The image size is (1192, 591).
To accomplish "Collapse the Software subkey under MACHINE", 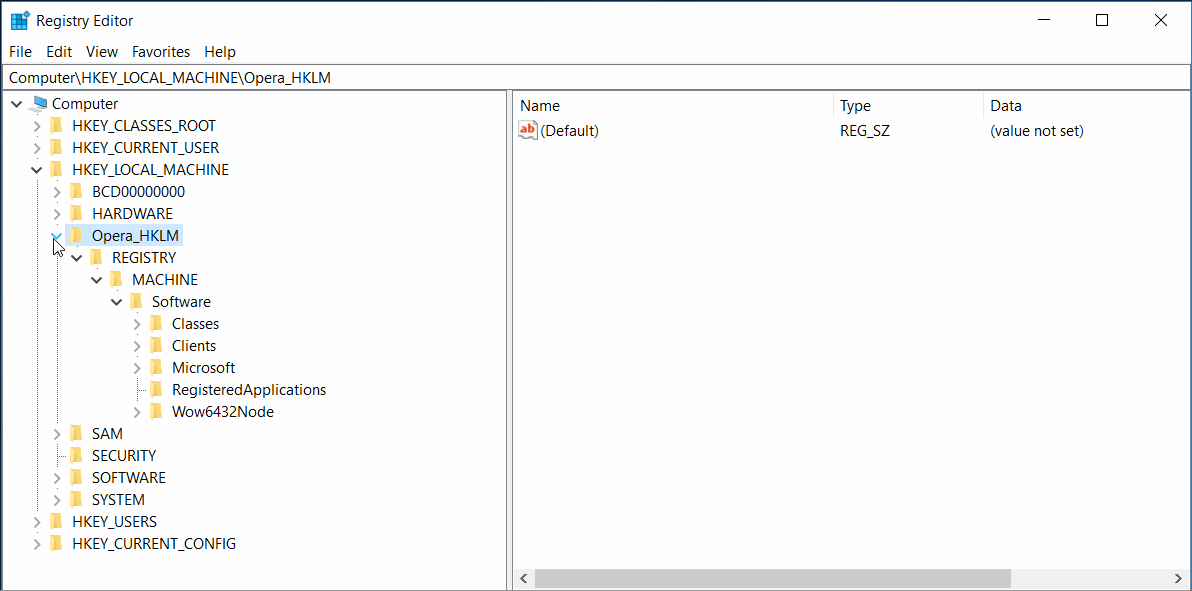I will (116, 302).
